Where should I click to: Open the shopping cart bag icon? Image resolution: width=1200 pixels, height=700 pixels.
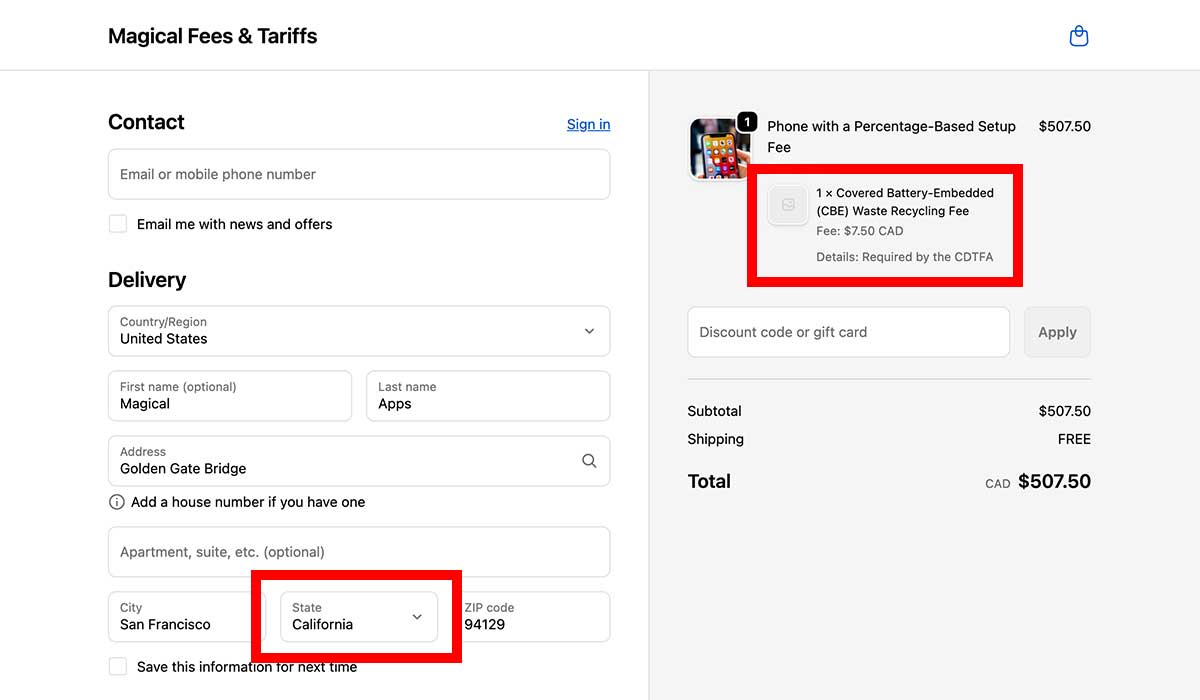pyautogui.click(x=1079, y=35)
